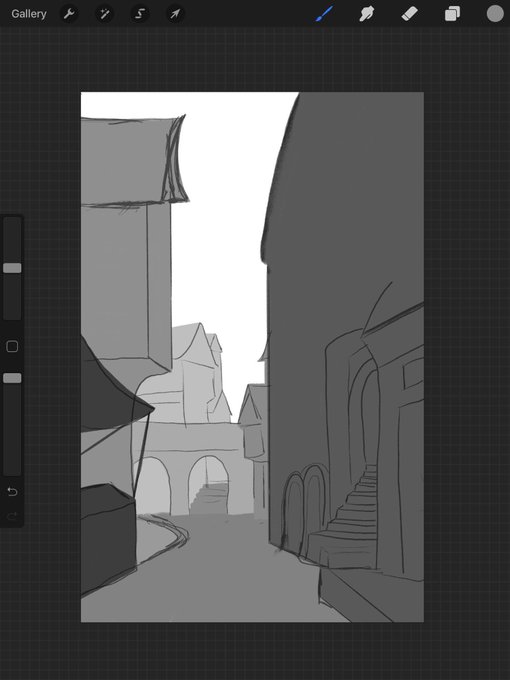
Task: Open the Actions wrench menu
Action: (x=69, y=14)
